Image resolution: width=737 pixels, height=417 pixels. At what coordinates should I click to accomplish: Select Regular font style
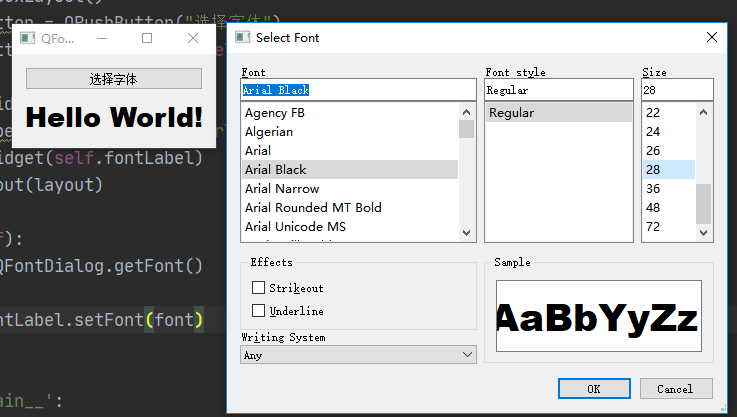(x=511, y=113)
